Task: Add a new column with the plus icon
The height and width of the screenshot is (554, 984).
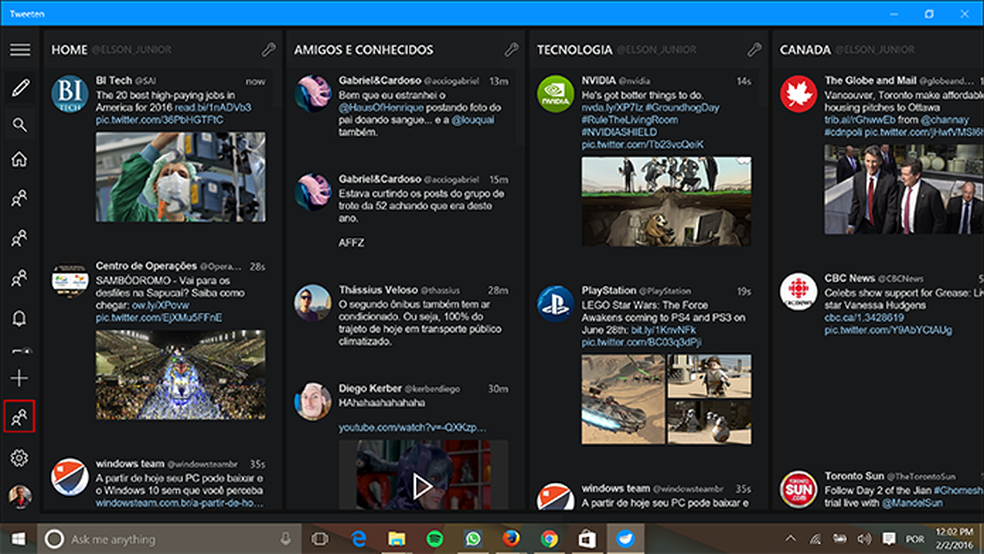Action: pyautogui.click(x=19, y=378)
